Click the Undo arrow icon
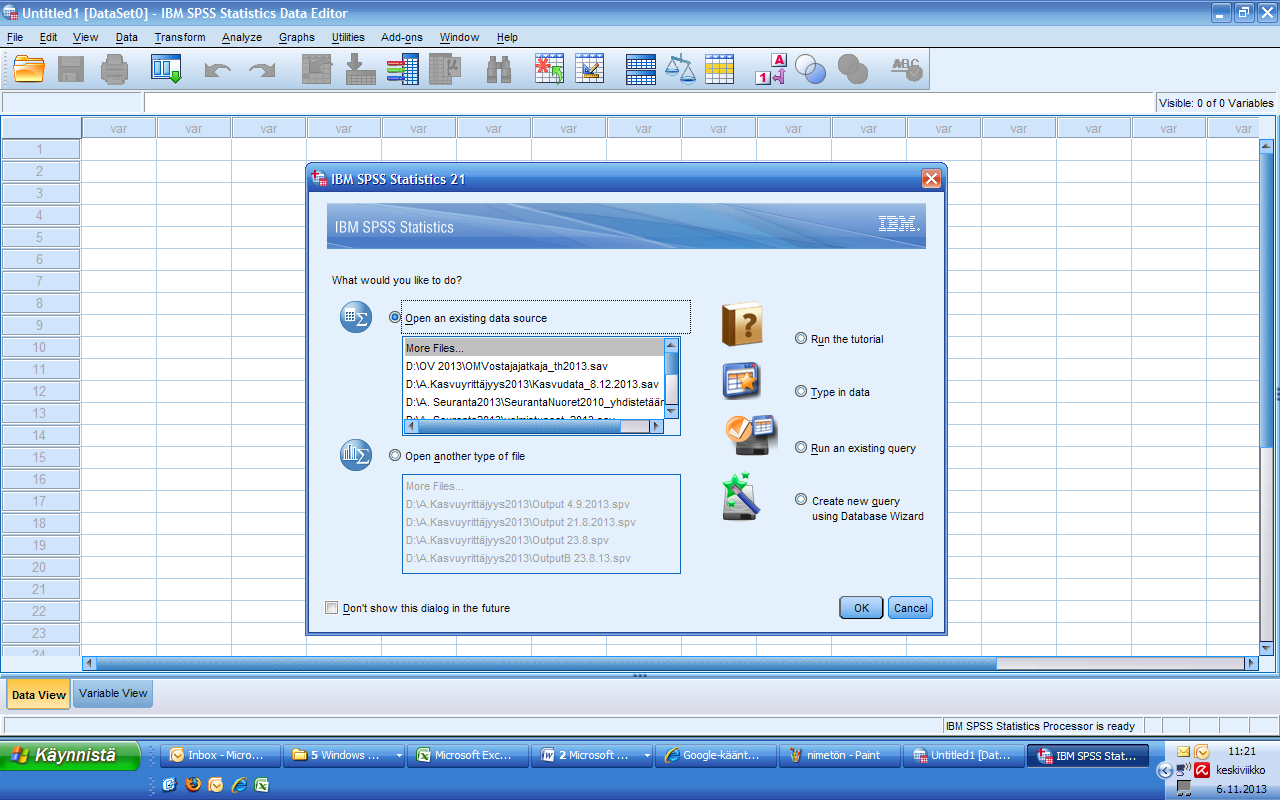The height and width of the screenshot is (800, 1280). (217, 70)
